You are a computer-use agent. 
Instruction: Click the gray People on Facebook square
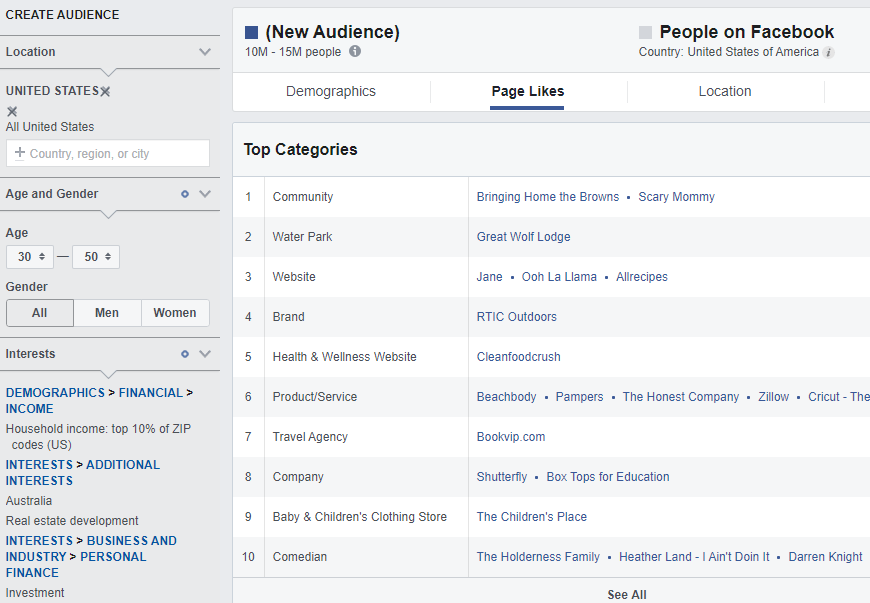click(645, 33)
